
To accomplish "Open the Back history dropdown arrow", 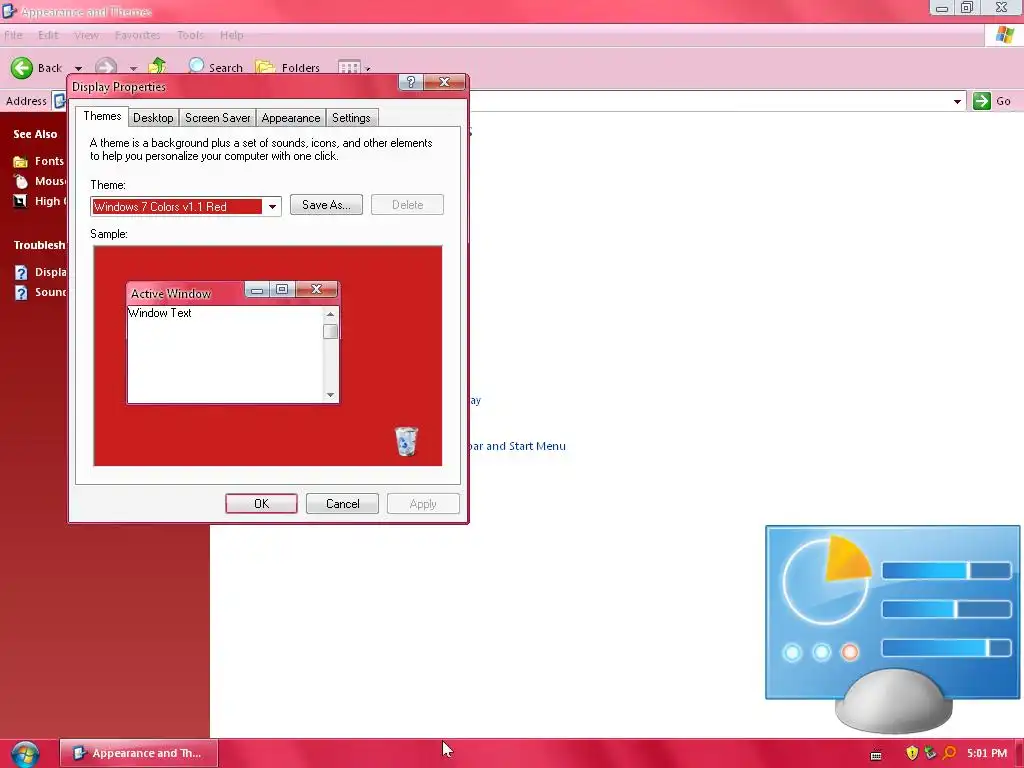I will click(x=78, y=68).
